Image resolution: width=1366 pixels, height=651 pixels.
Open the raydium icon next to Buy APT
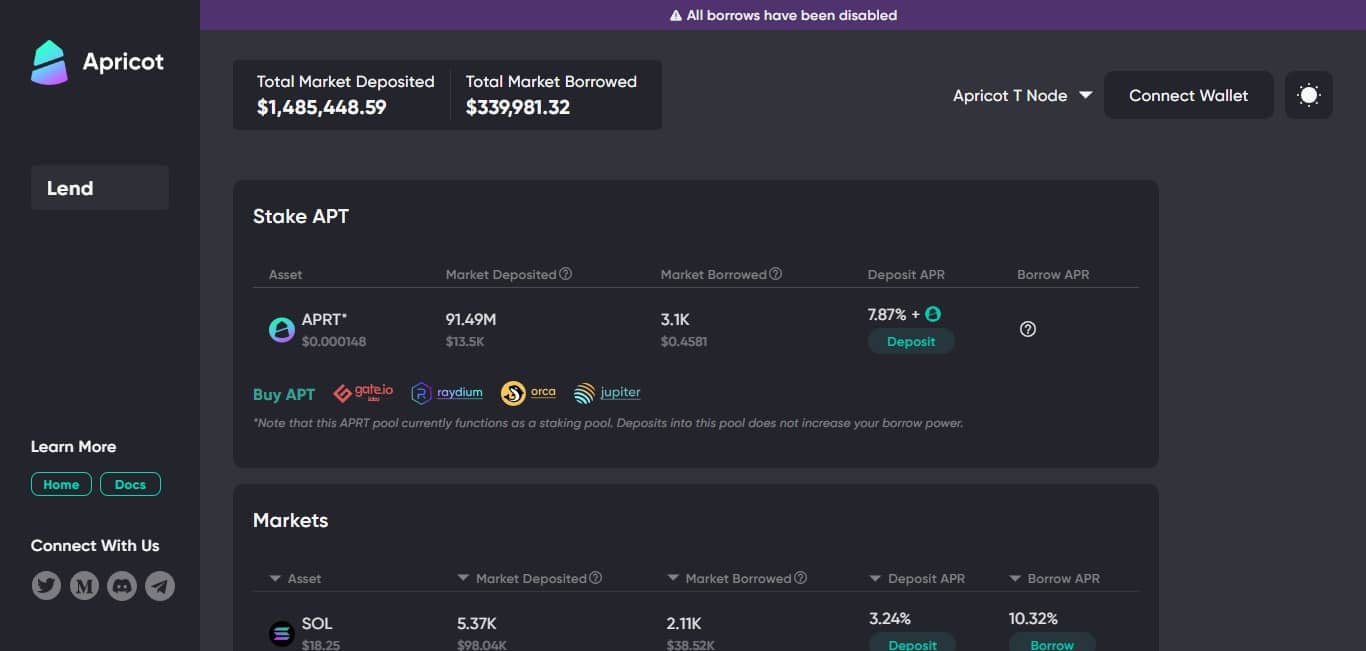(x=421, y=392)
